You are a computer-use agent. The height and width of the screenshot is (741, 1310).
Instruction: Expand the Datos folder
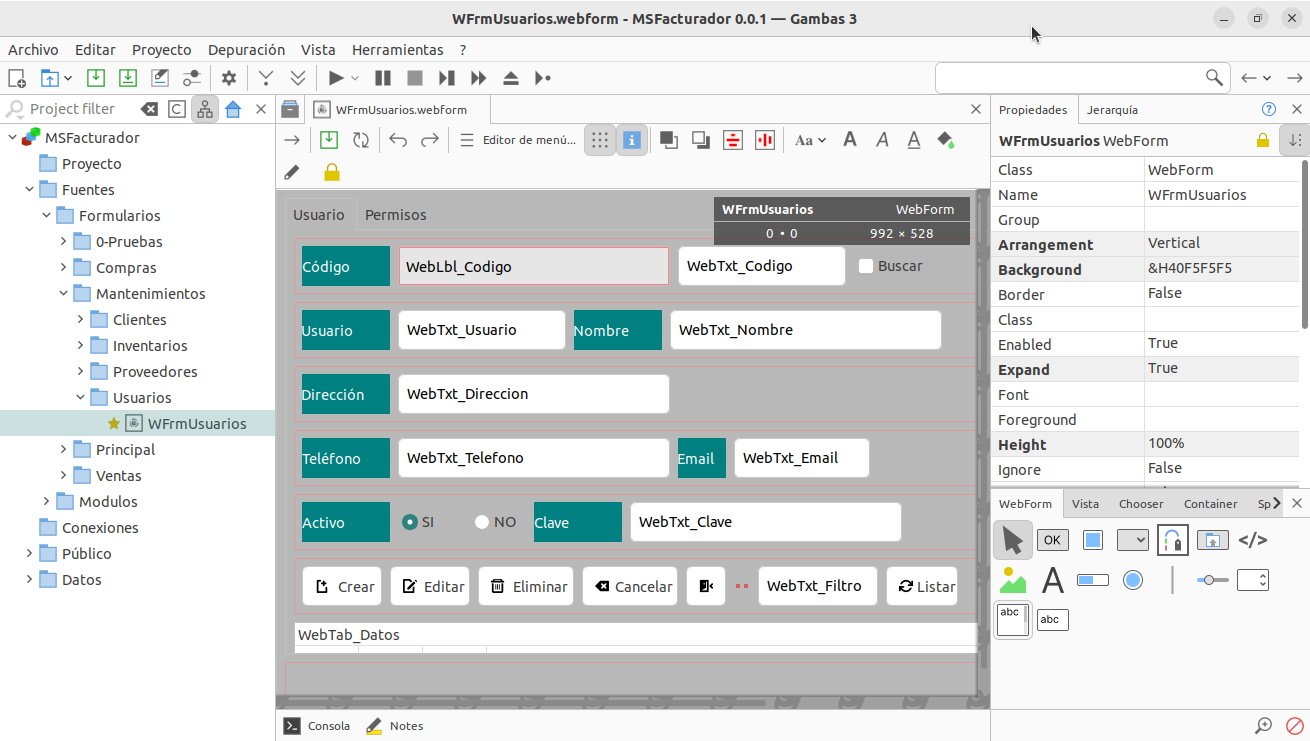(x=29, y=580)
